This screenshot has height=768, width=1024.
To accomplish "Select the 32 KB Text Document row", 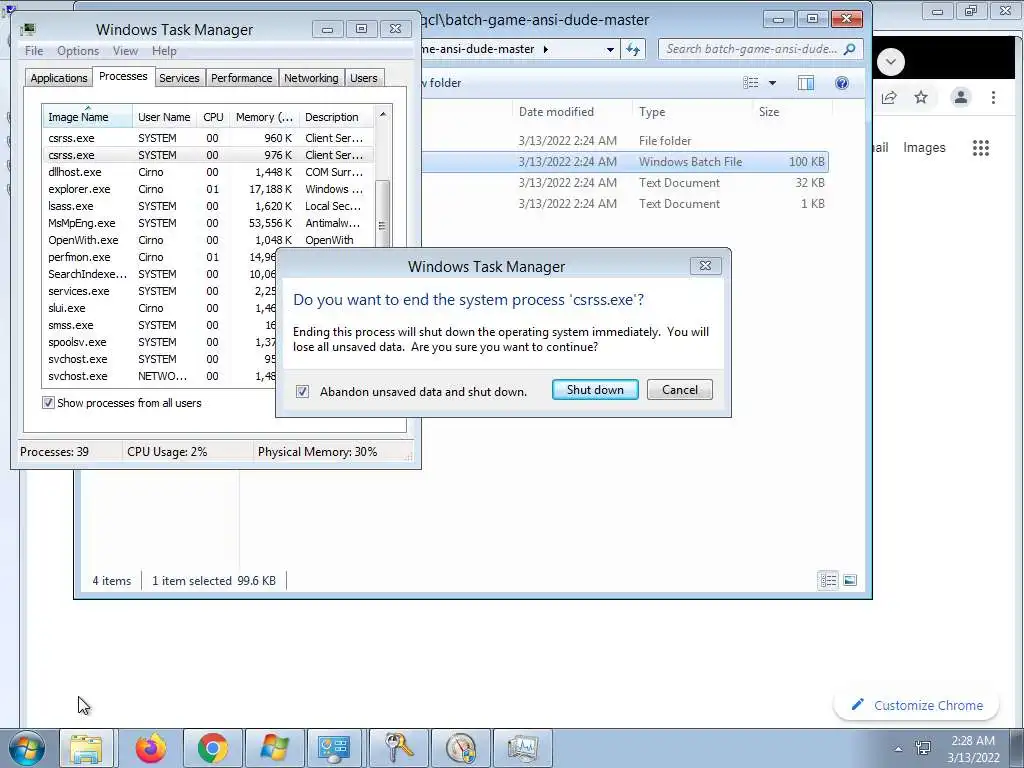I will [625, 182].
